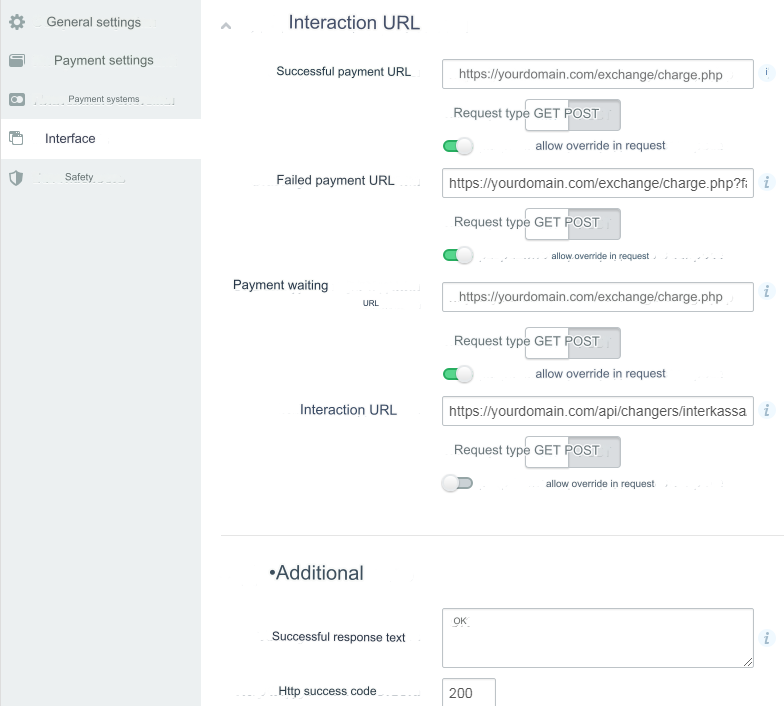This screenshot has width=784, height=706.
Task: Click the Payment settings card icon
Action: click(16, 61)
